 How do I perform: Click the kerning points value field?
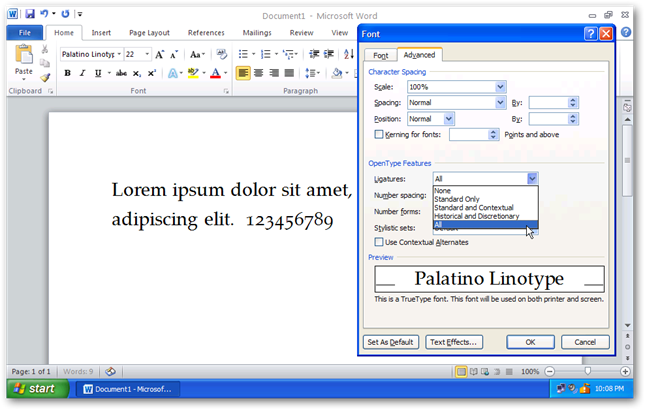(x=469, y=134)
